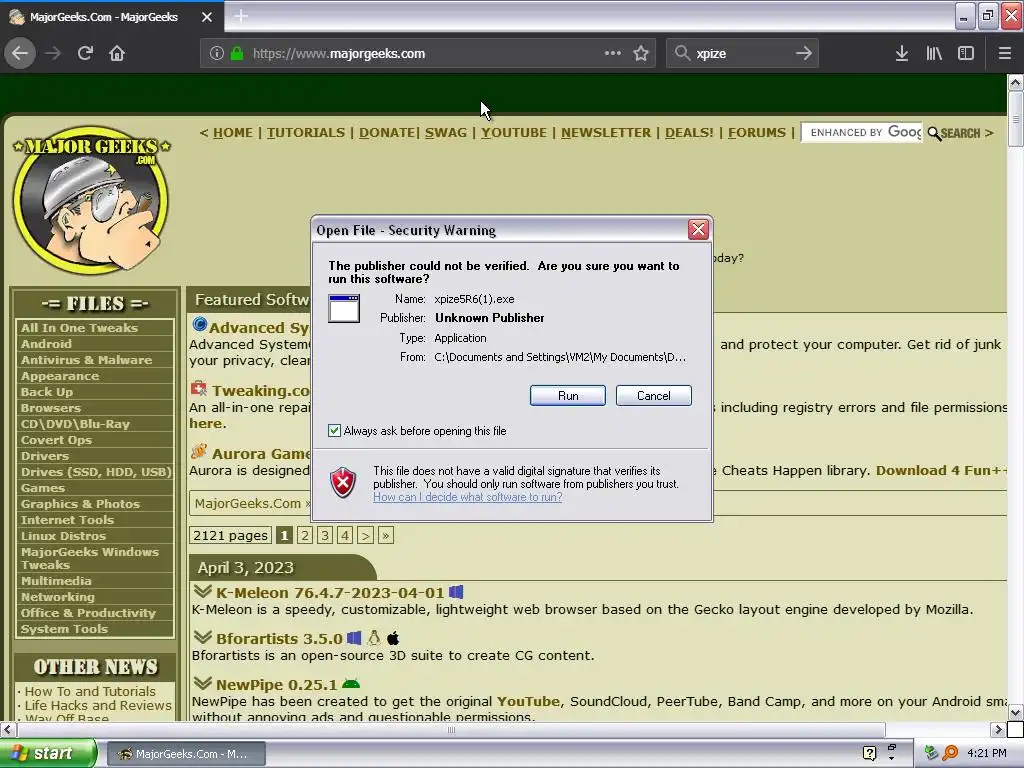This screenshot has height=768, width=1024.
Task: Click the green padlock security icon
Action: 237,54
